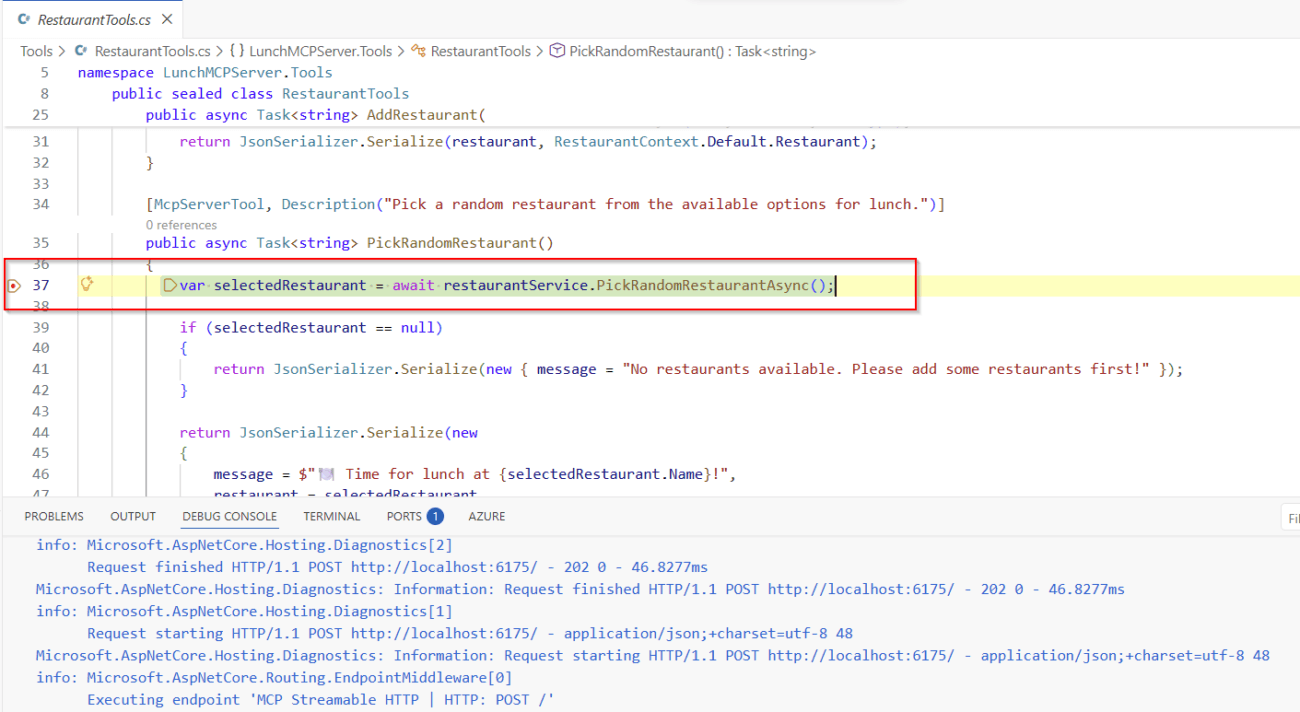The width and height of the screenshot is (1300, 712).
Task: Open the Problems panel tab
Action: click(54, 516)
